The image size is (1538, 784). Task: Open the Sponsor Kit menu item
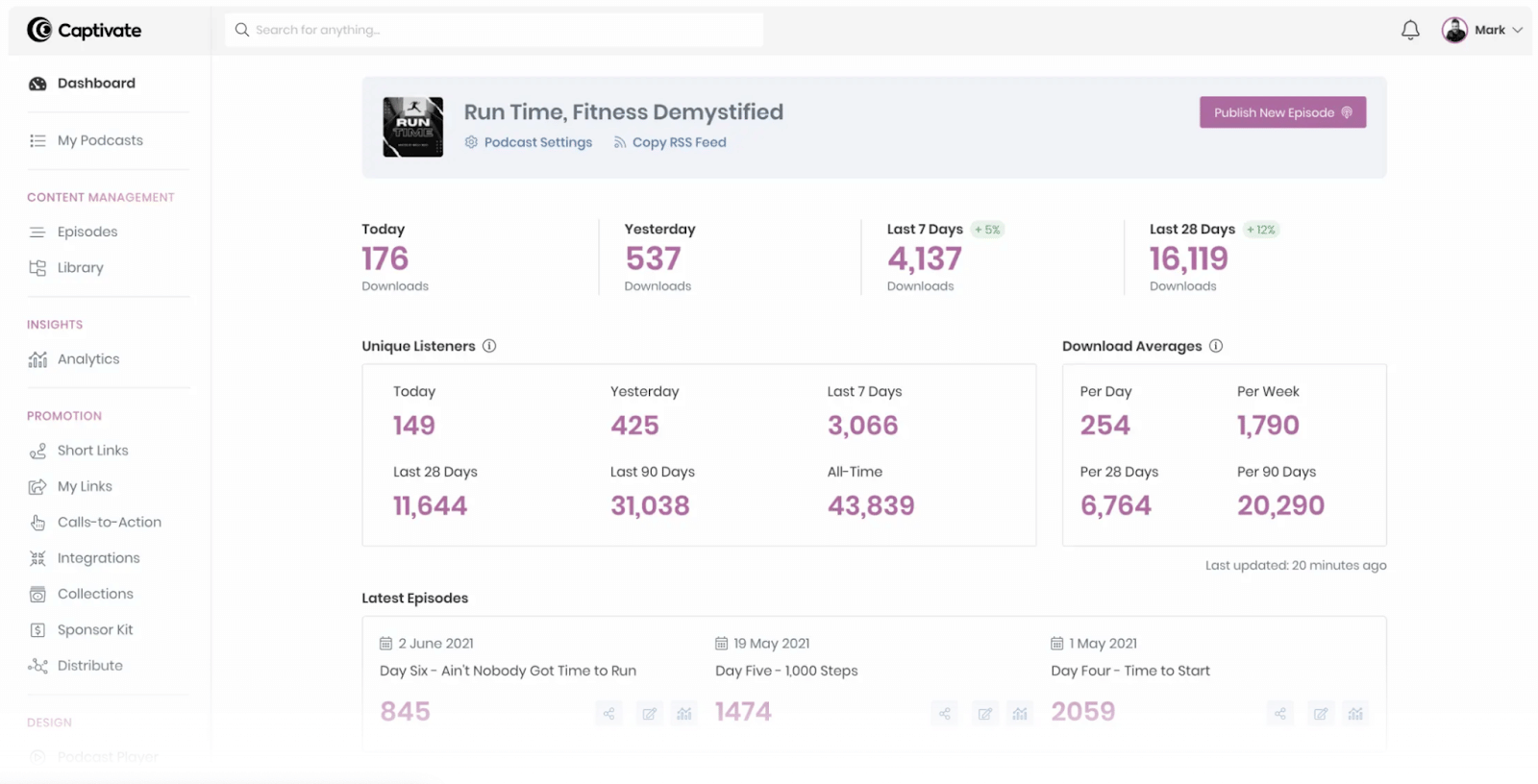click(95, 630)
